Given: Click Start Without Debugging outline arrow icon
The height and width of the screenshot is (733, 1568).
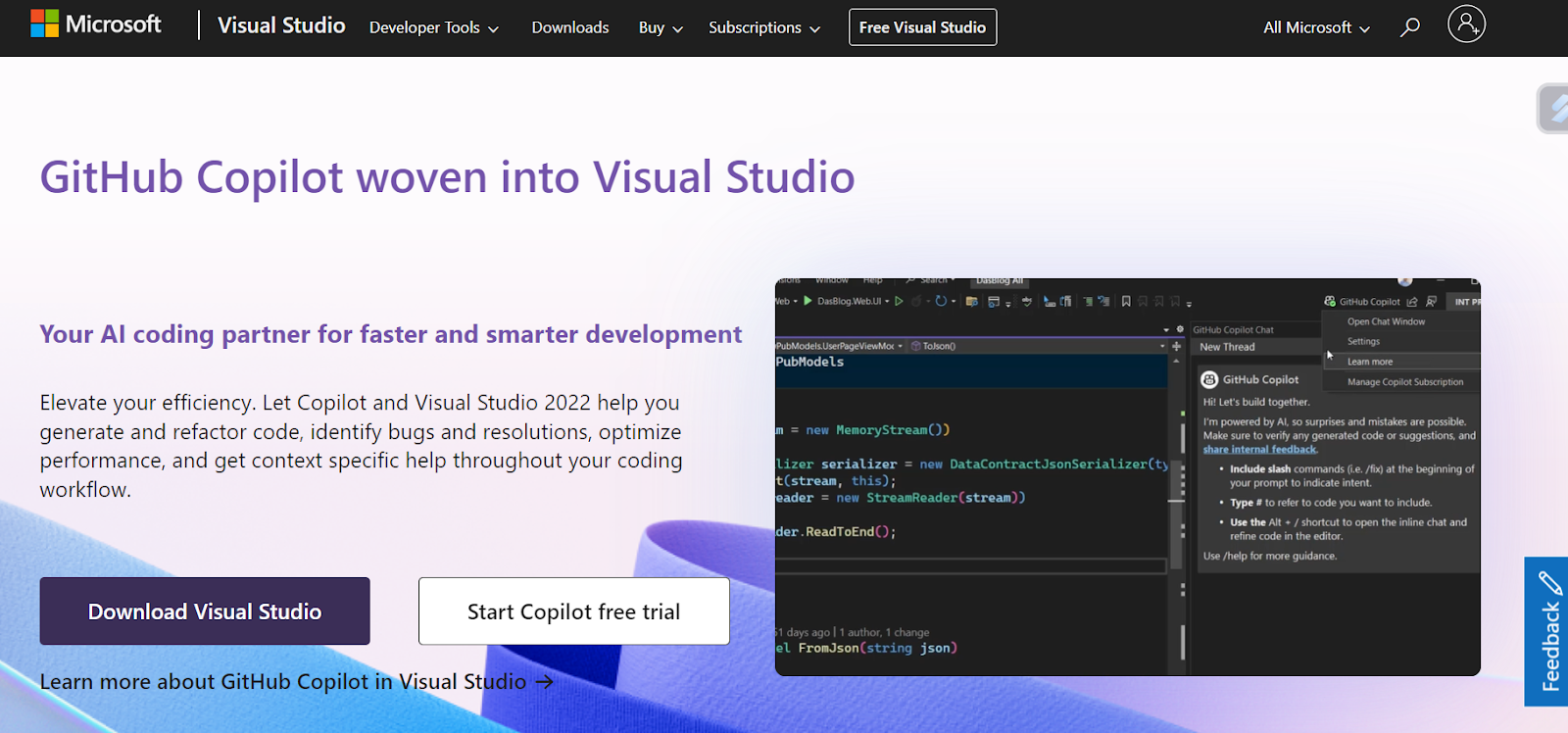Looking at the screenshot, I should [899, 301].
